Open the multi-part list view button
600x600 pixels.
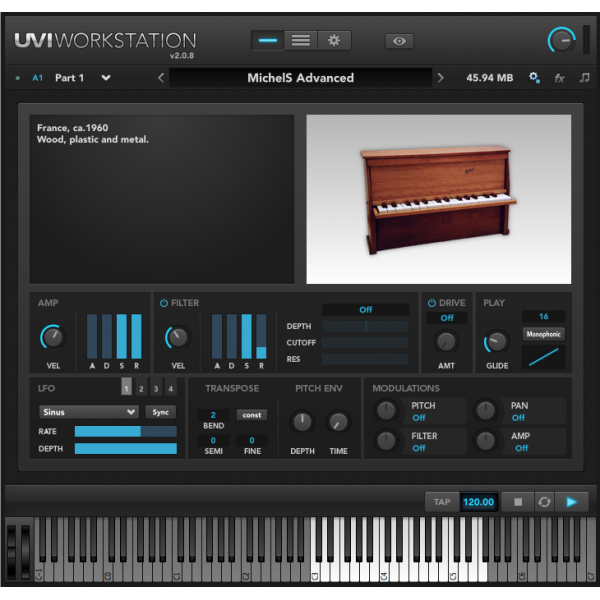click(x=301, y=41)
